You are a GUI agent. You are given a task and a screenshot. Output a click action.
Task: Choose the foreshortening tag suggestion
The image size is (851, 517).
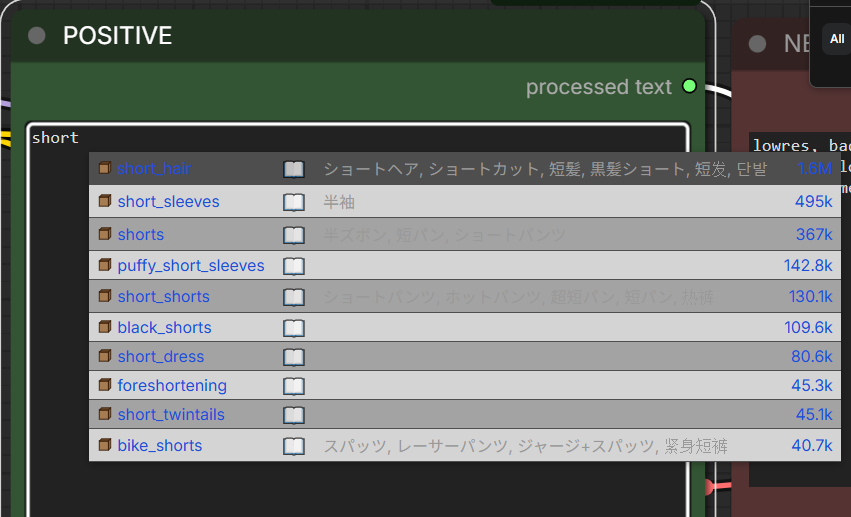click(465, 385)
